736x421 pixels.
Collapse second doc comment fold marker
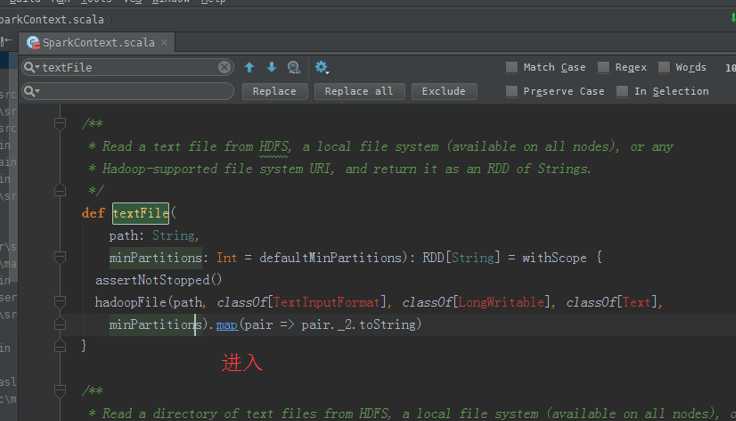point(60,390)
